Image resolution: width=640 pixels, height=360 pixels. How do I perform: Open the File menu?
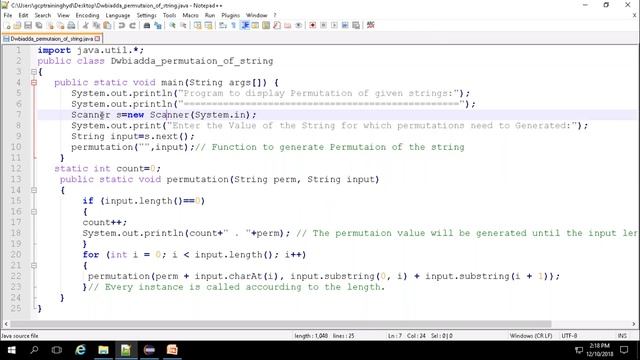point(8,15)
